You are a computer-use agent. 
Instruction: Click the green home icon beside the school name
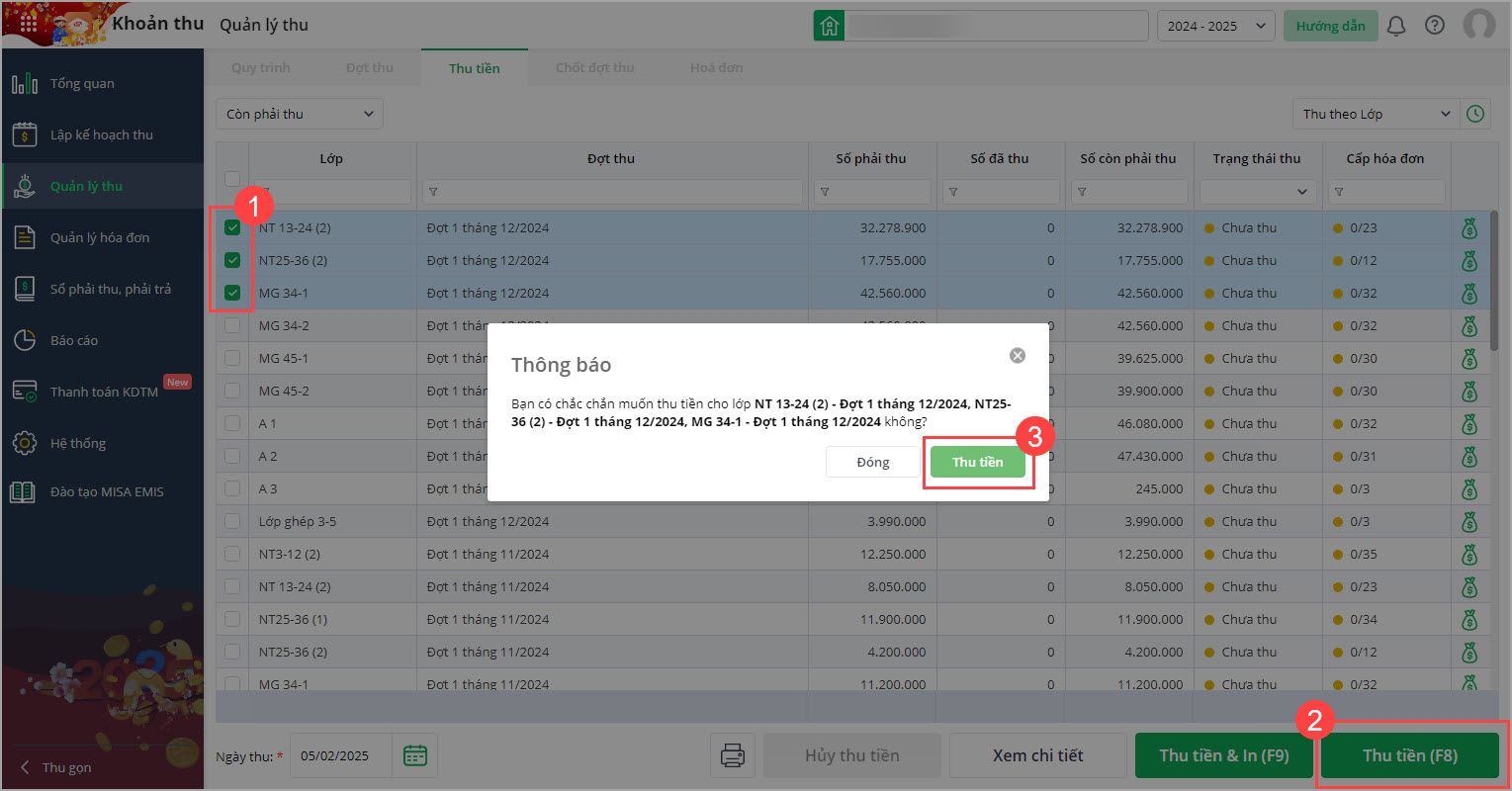[829, 26]
